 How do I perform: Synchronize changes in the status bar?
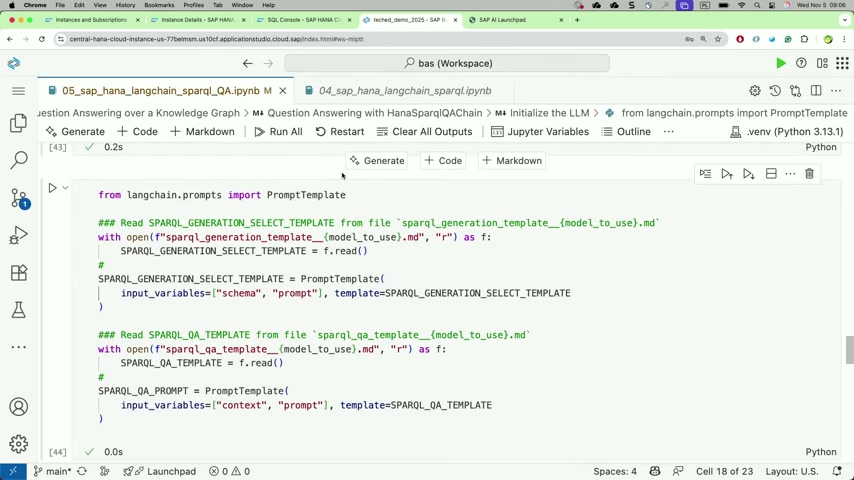[82, 471]
